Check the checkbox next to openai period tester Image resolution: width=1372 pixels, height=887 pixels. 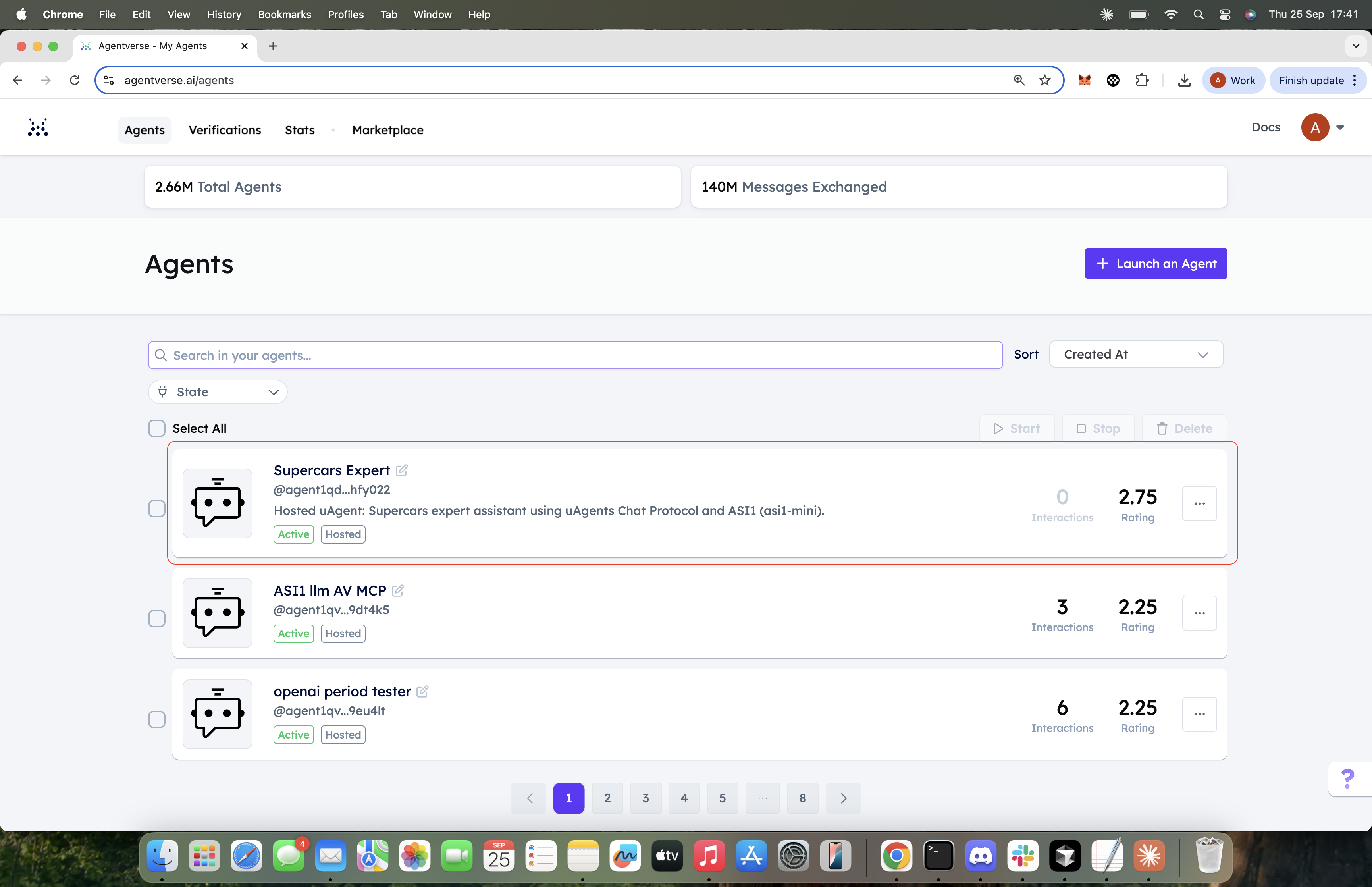pos(156,719)
